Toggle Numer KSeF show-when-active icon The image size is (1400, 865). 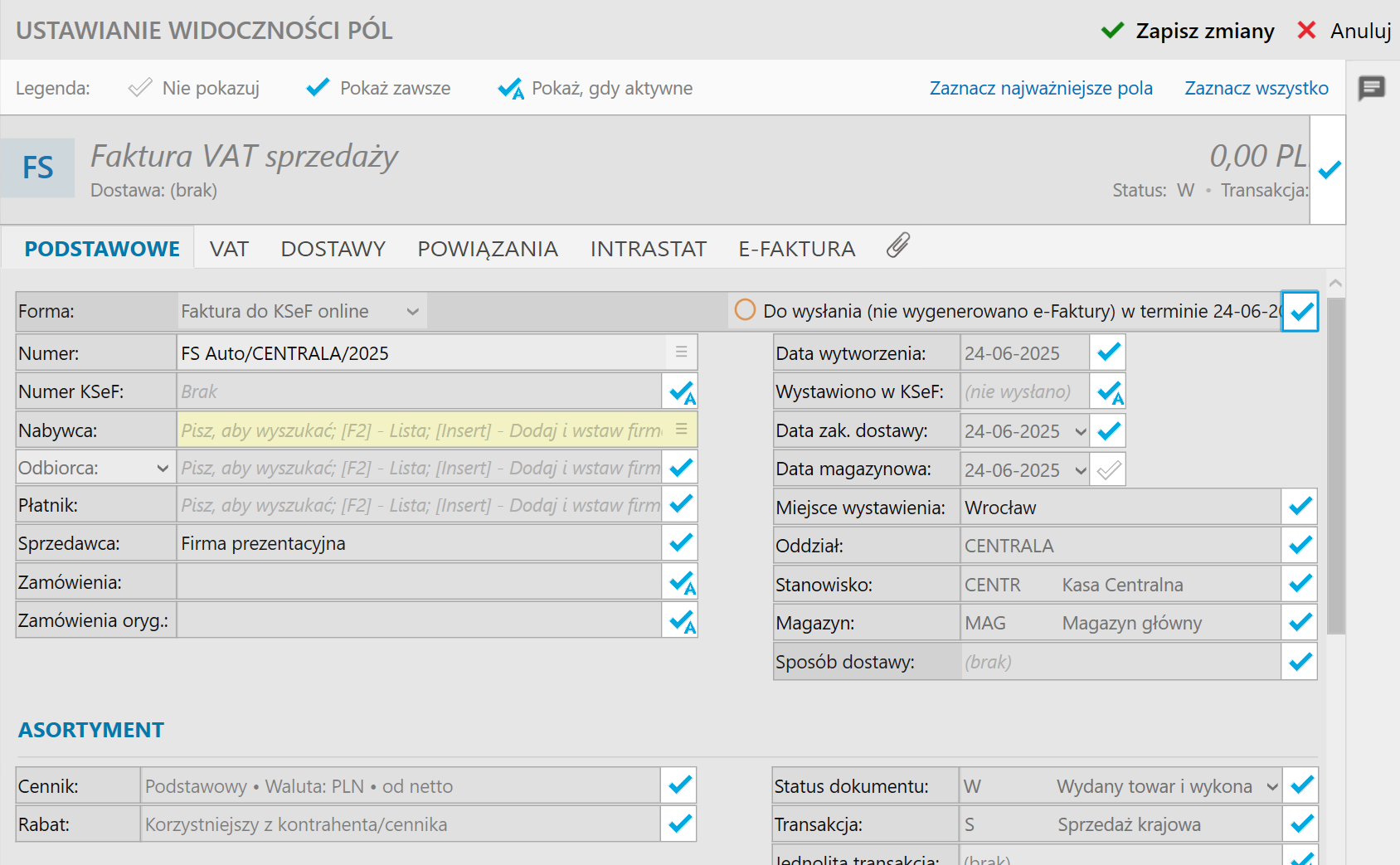coord(681,391)
